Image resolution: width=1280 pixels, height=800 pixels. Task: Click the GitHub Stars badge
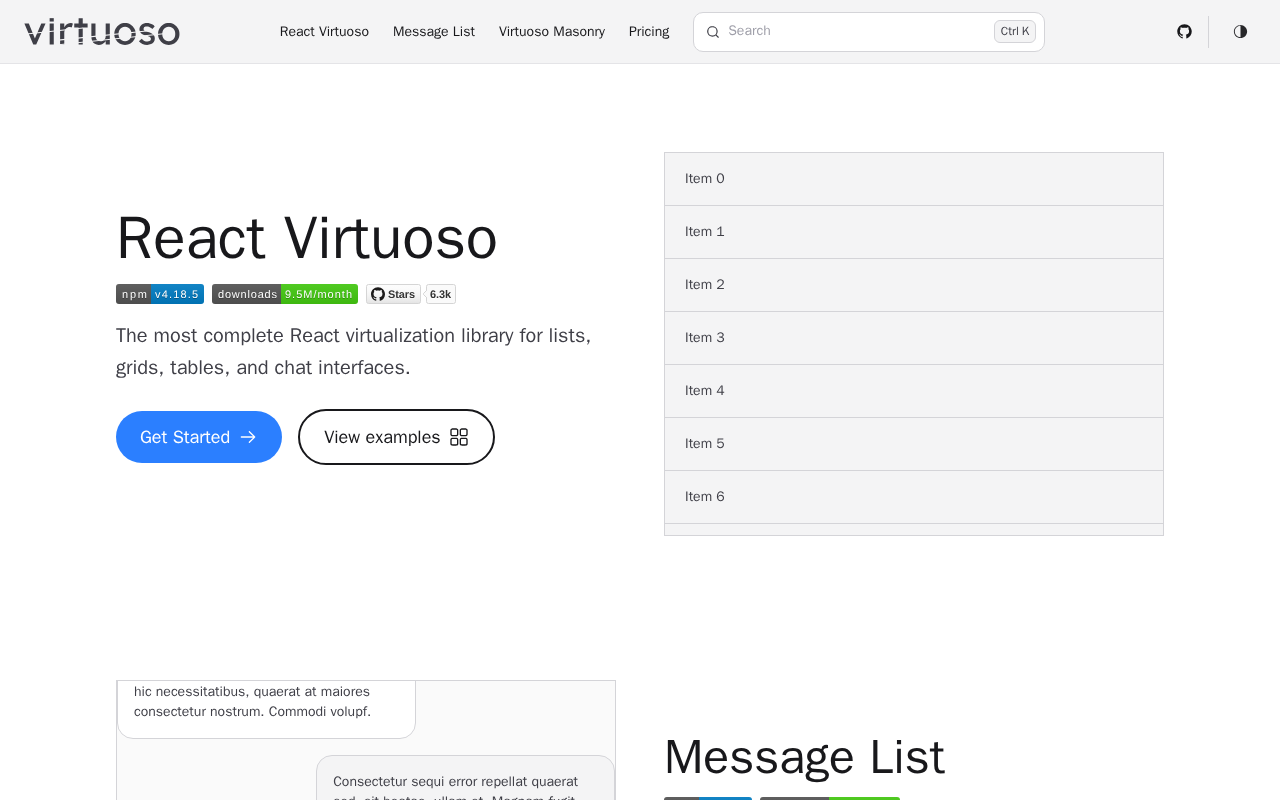click(393, 294)
